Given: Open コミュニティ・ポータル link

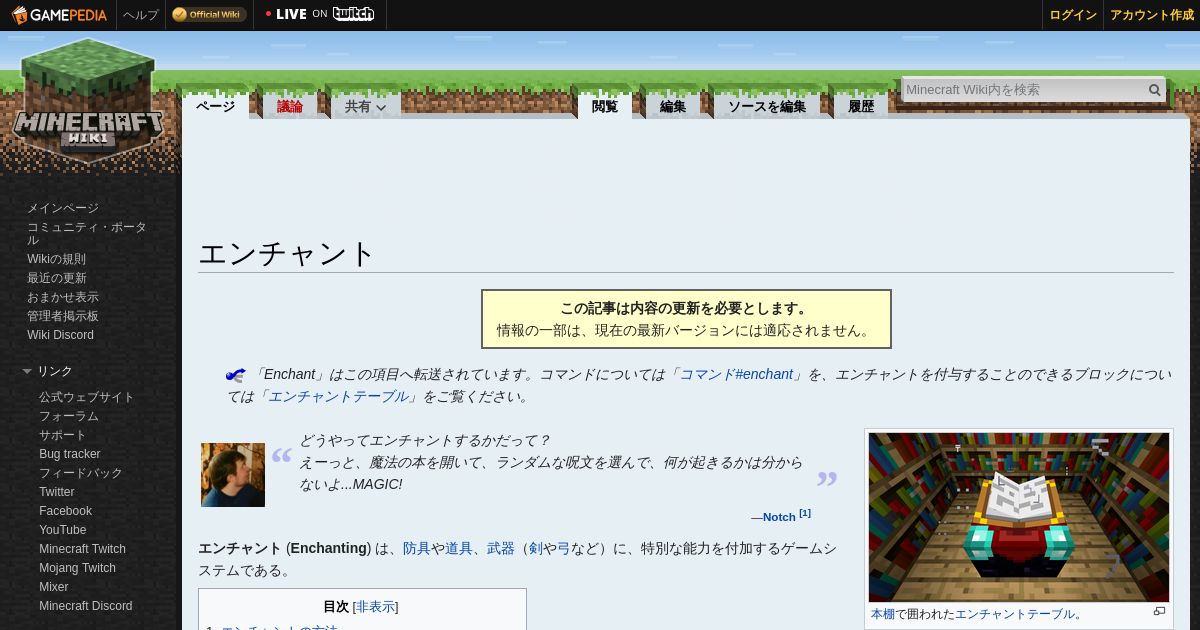Looking at the screenshot, I should [x=87, y=234].
